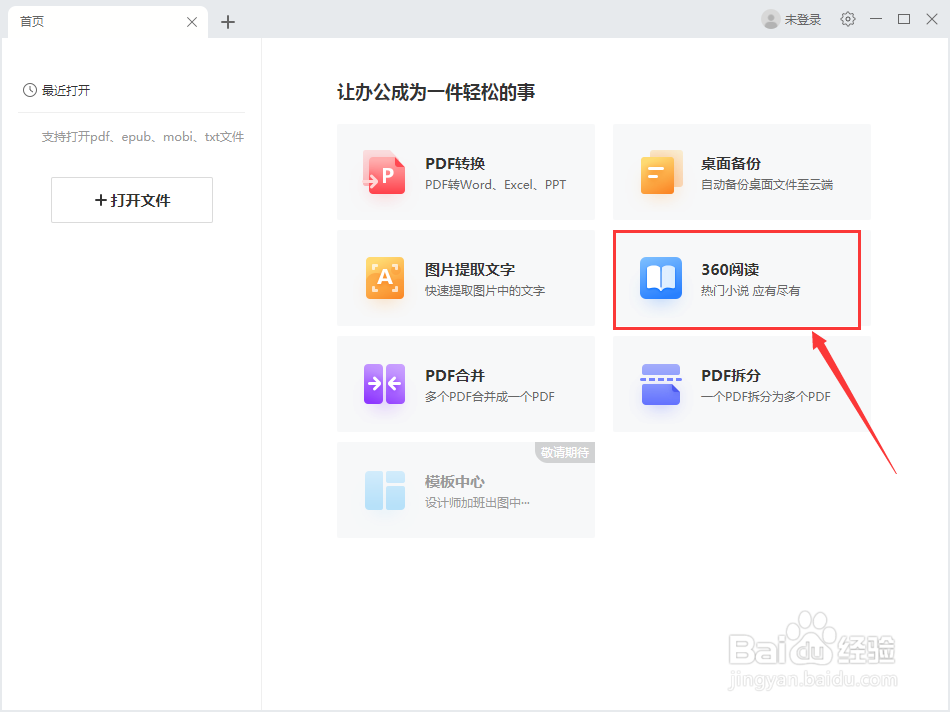Screen dimensions: 950x712
Task: Click the 360阅读 blue book icon
Action: (660, 278)
